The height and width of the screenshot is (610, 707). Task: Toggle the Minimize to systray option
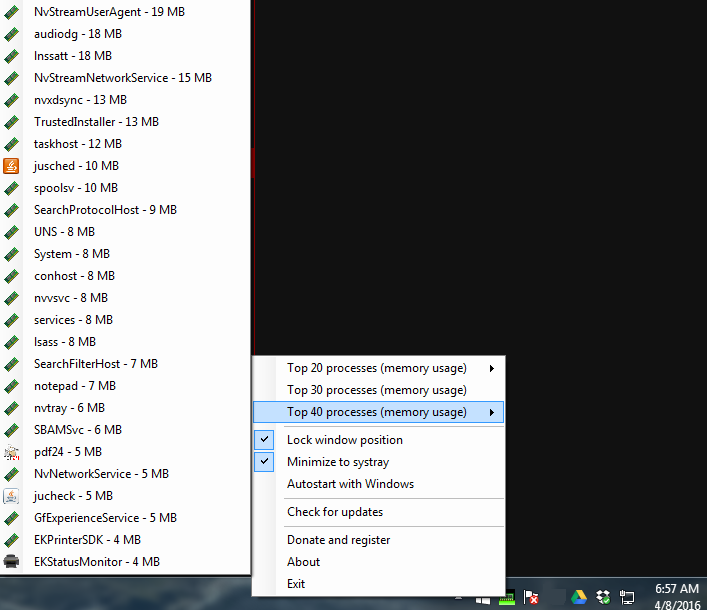coord(378,462)
